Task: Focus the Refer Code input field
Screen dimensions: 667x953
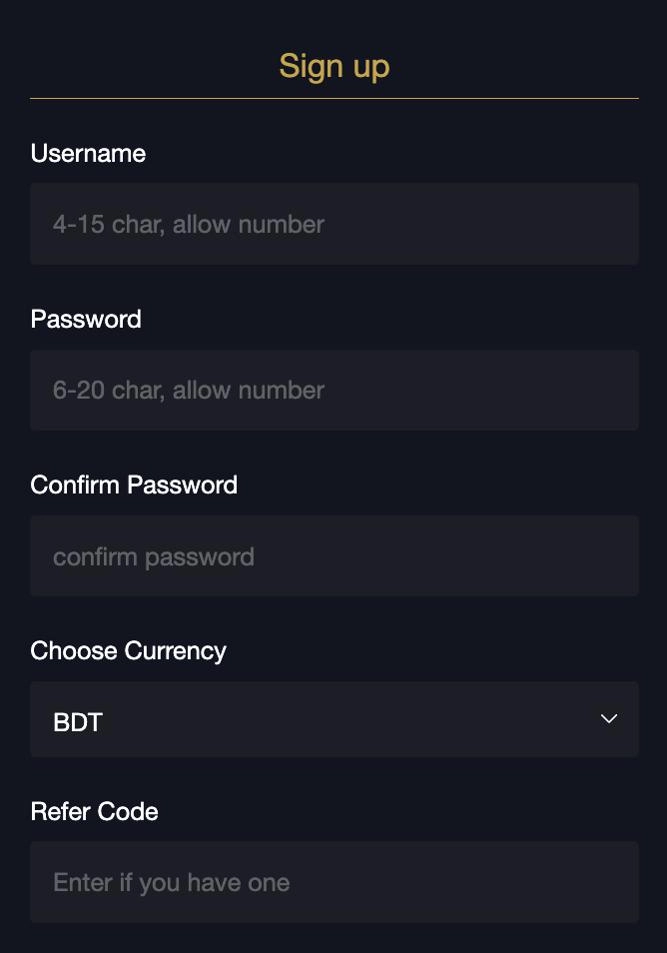Action: (x=334, y=882)
